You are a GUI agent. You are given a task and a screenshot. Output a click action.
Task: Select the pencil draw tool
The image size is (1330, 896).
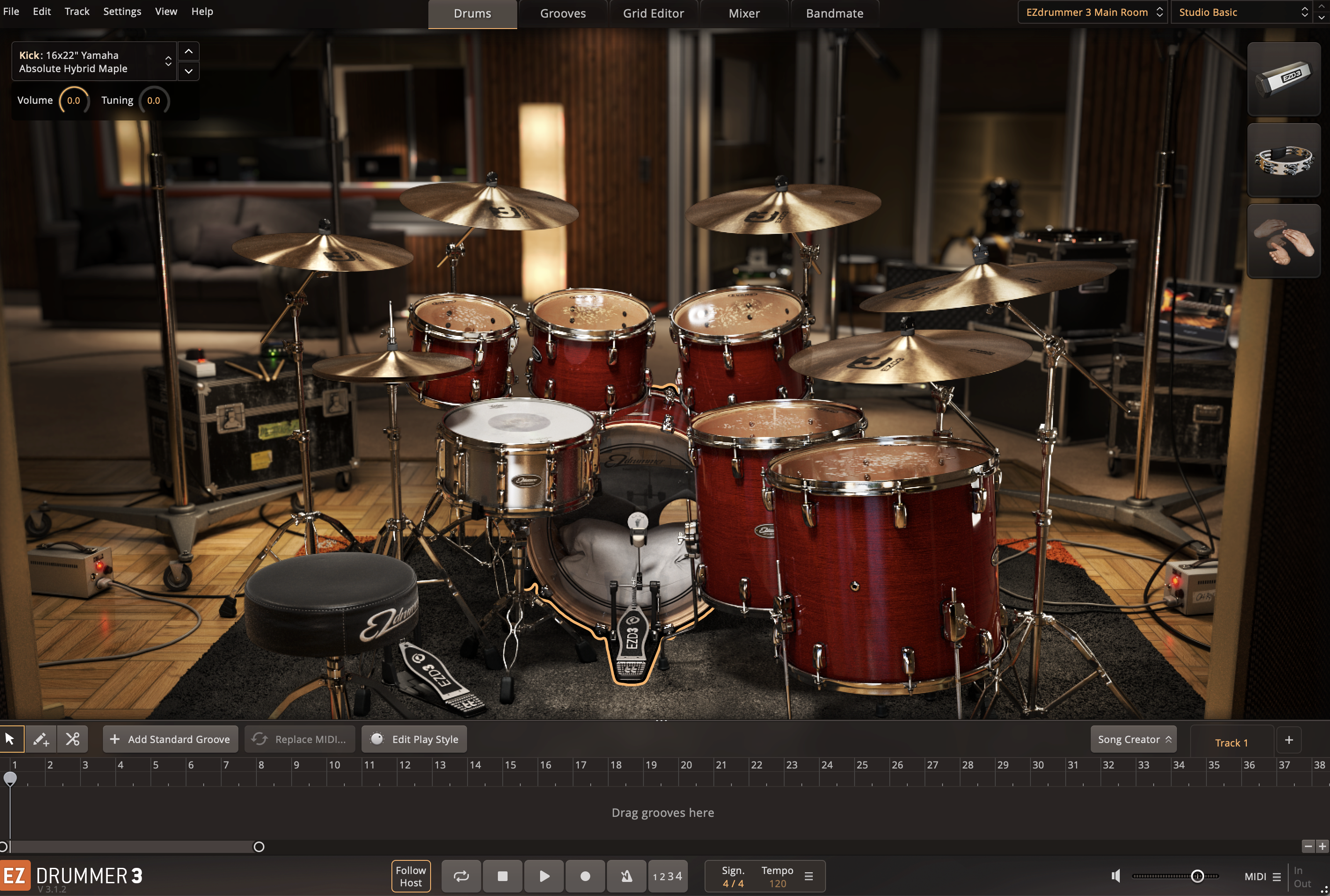pos(40,739)
